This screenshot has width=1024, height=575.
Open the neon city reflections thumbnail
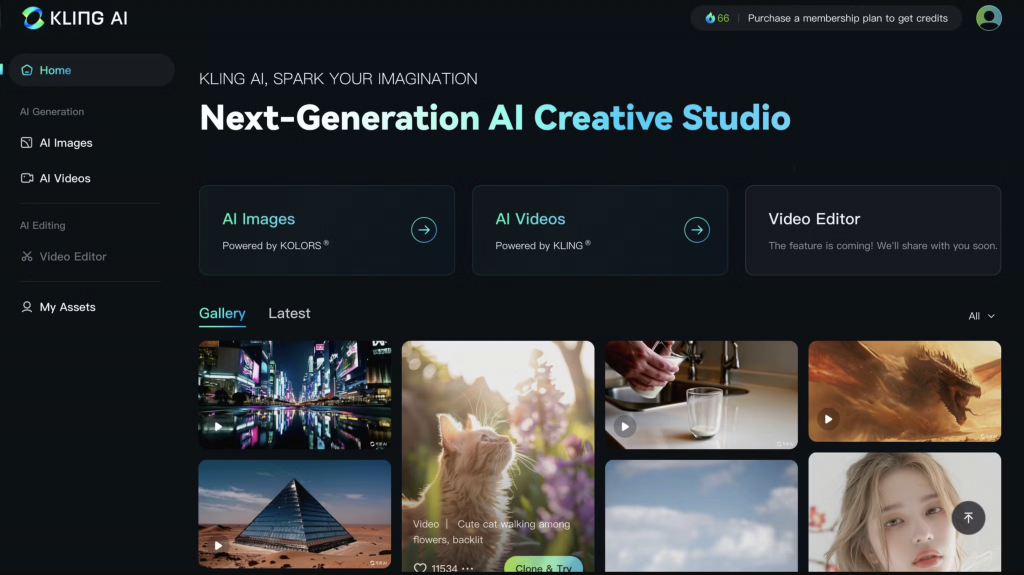[x=295, y=395]
